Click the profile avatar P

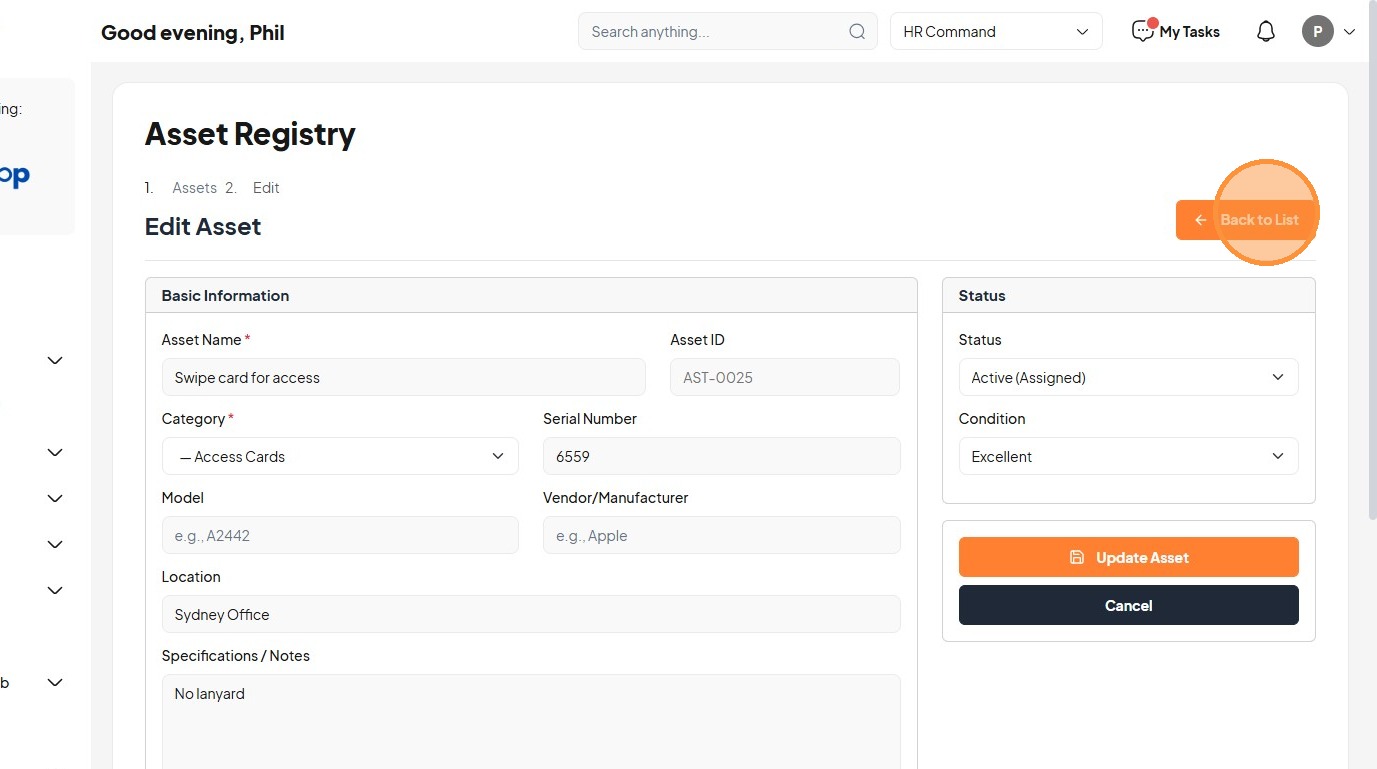(1317, 32)
